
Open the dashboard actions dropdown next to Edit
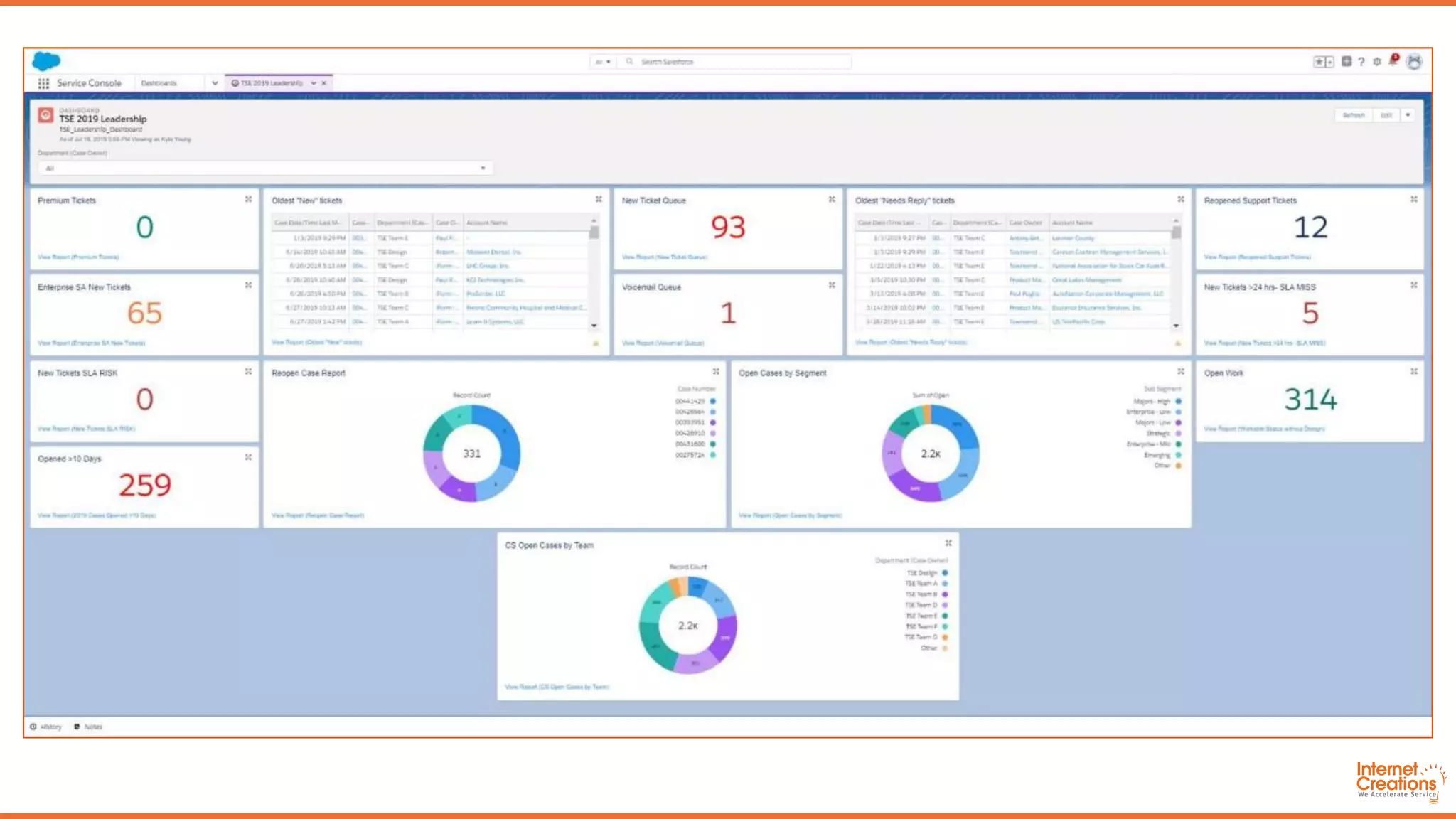tap(1408, 115)
